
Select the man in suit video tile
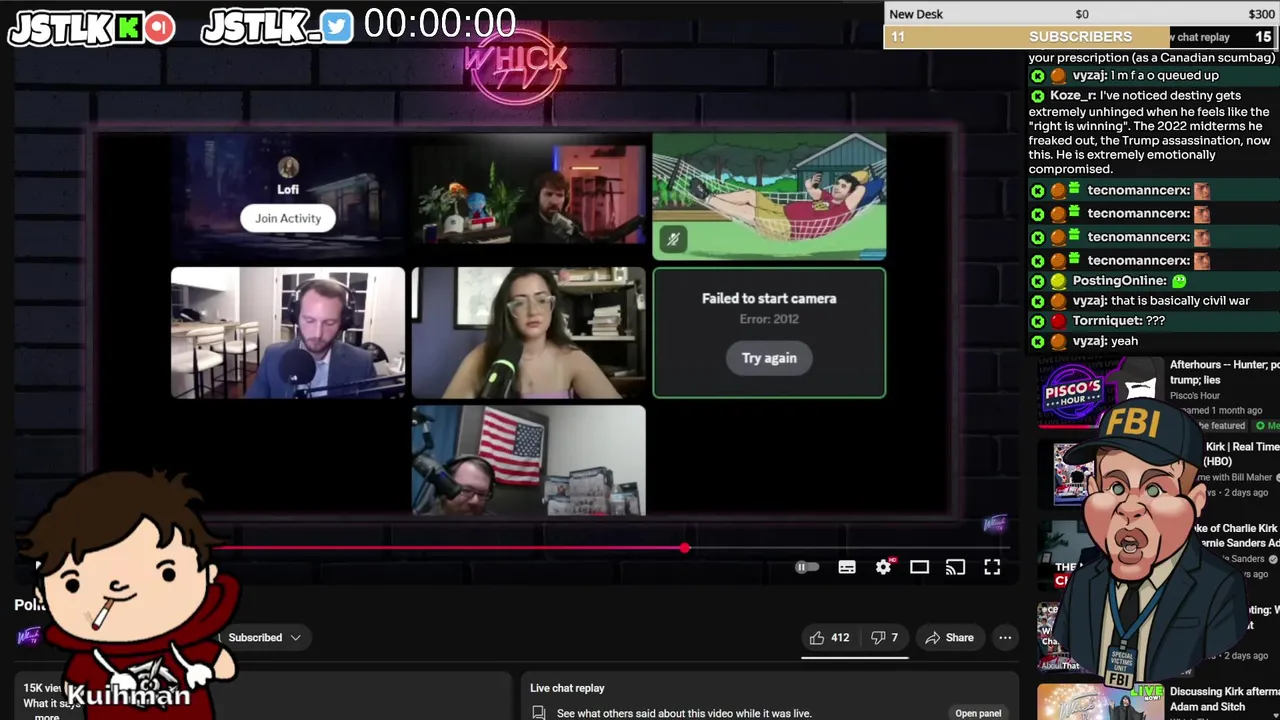click(288, 333)
